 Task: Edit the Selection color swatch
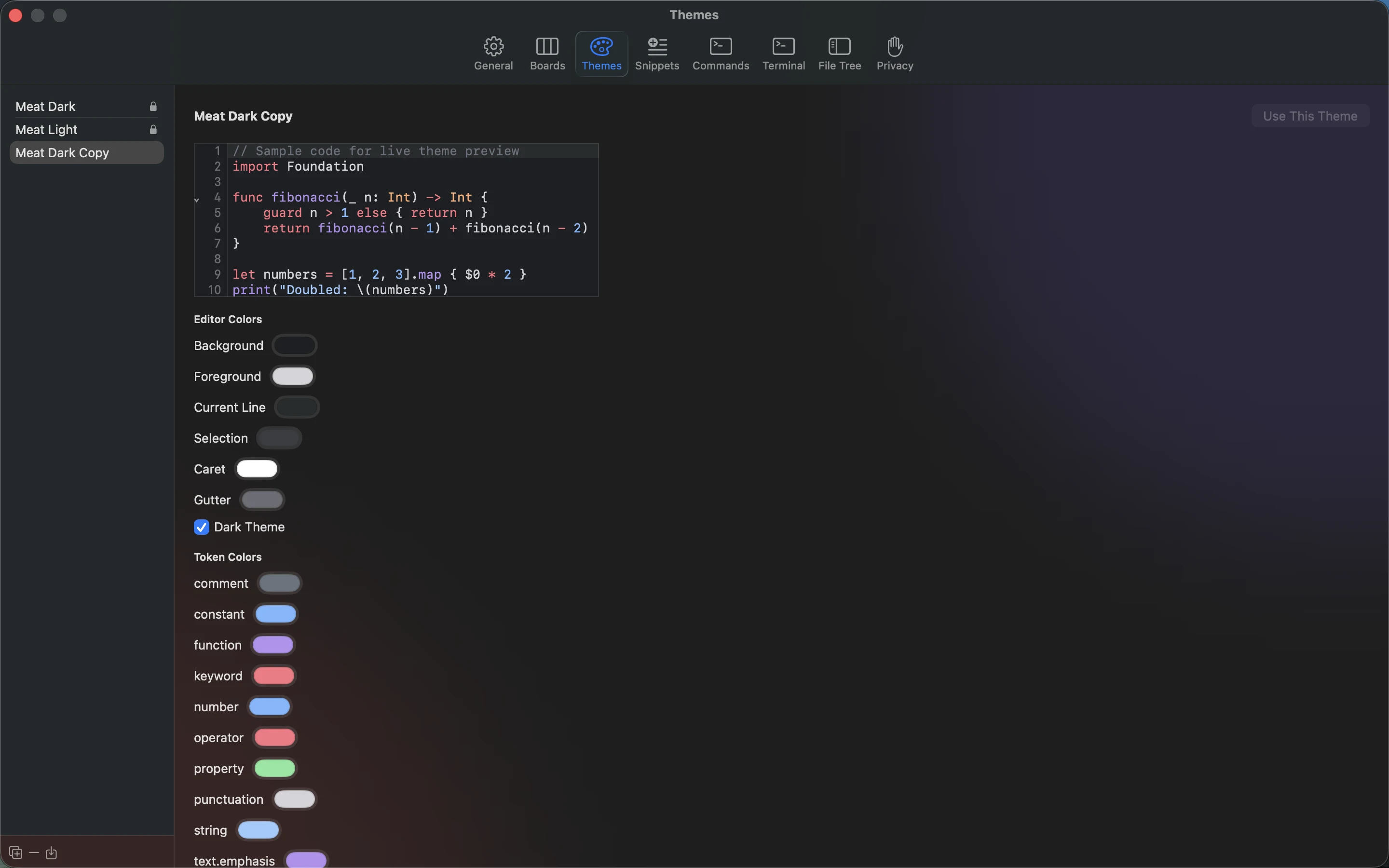279,438
